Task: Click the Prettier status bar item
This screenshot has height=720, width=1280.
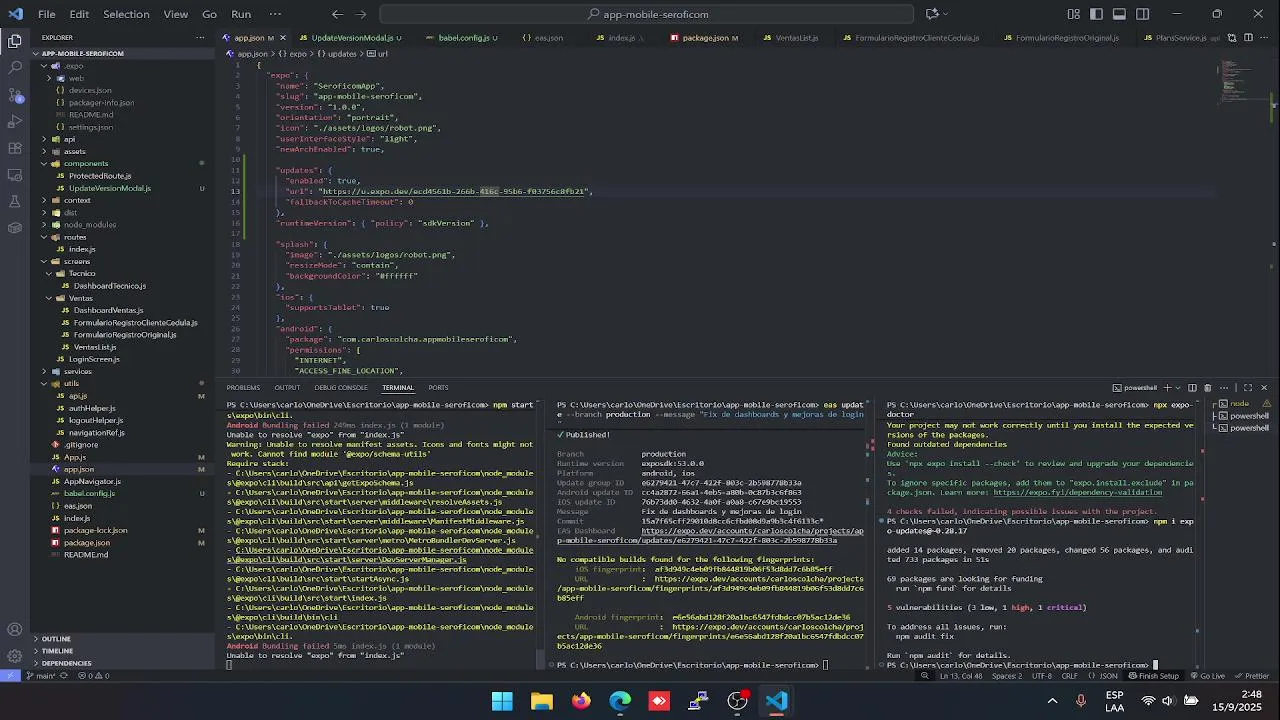Action: (x=1251, y=676)
